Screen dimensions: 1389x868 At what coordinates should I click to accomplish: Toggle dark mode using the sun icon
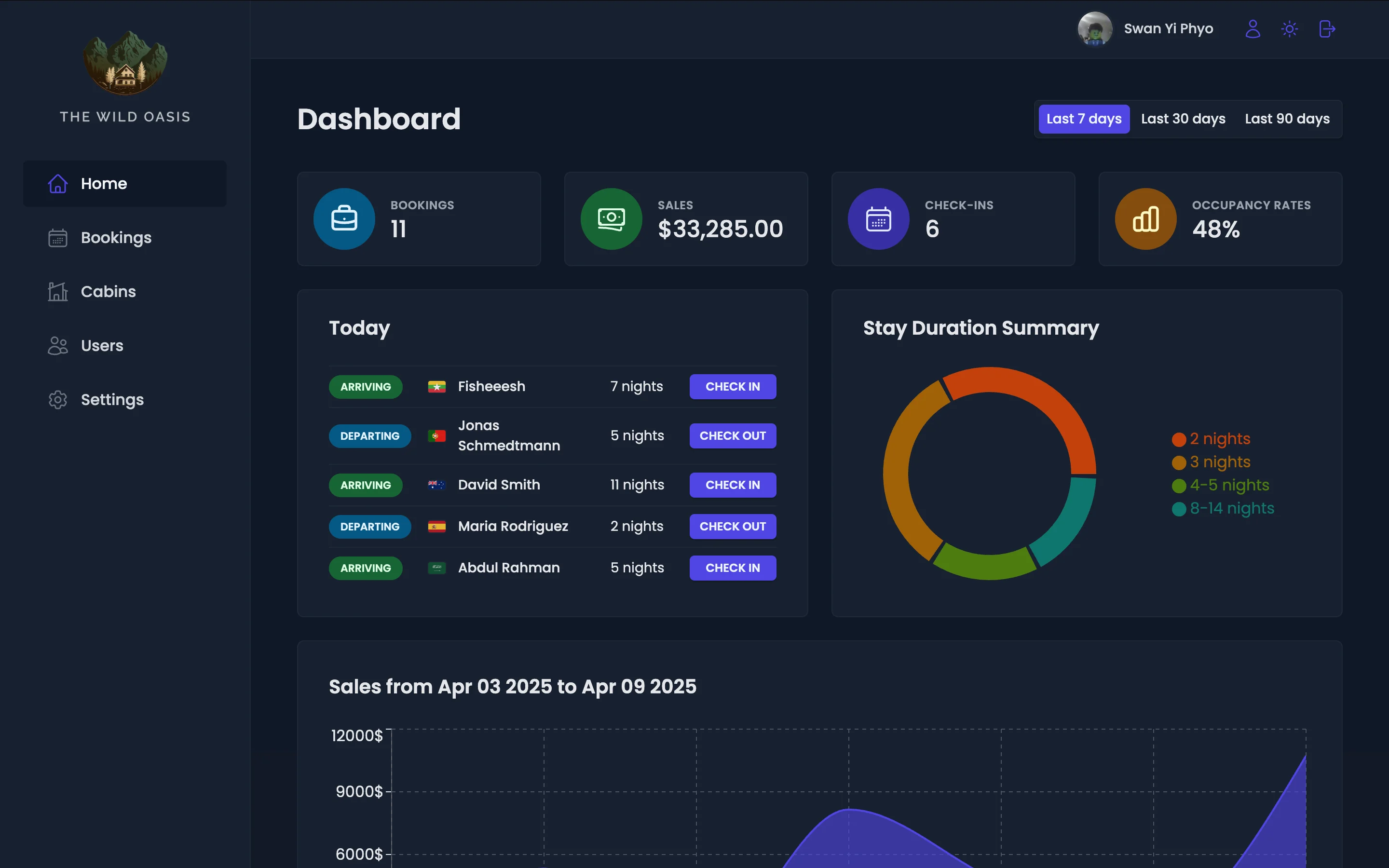(x=1290, y=29)
